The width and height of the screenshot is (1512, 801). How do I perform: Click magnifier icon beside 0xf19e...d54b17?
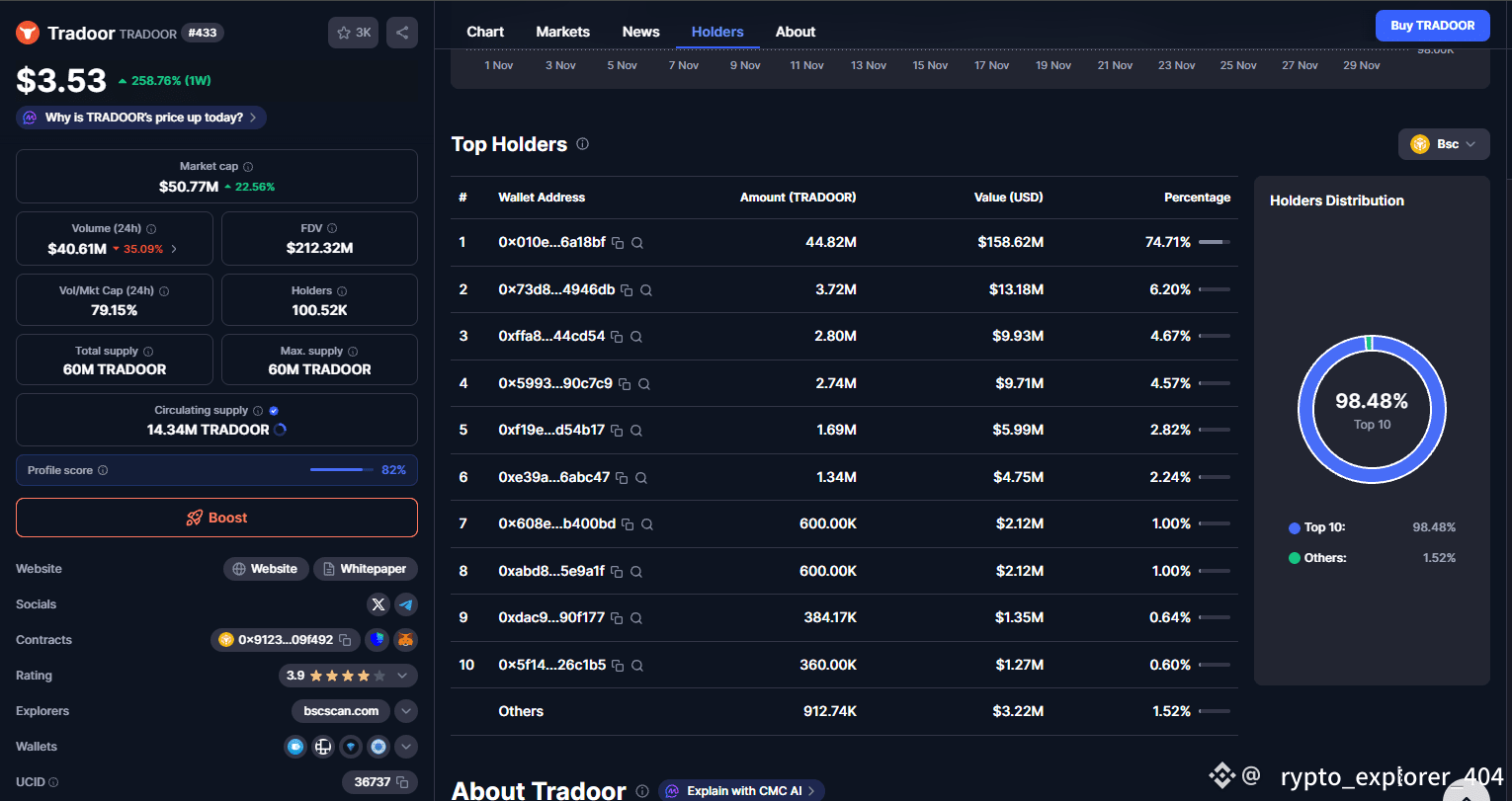[636, 431]
